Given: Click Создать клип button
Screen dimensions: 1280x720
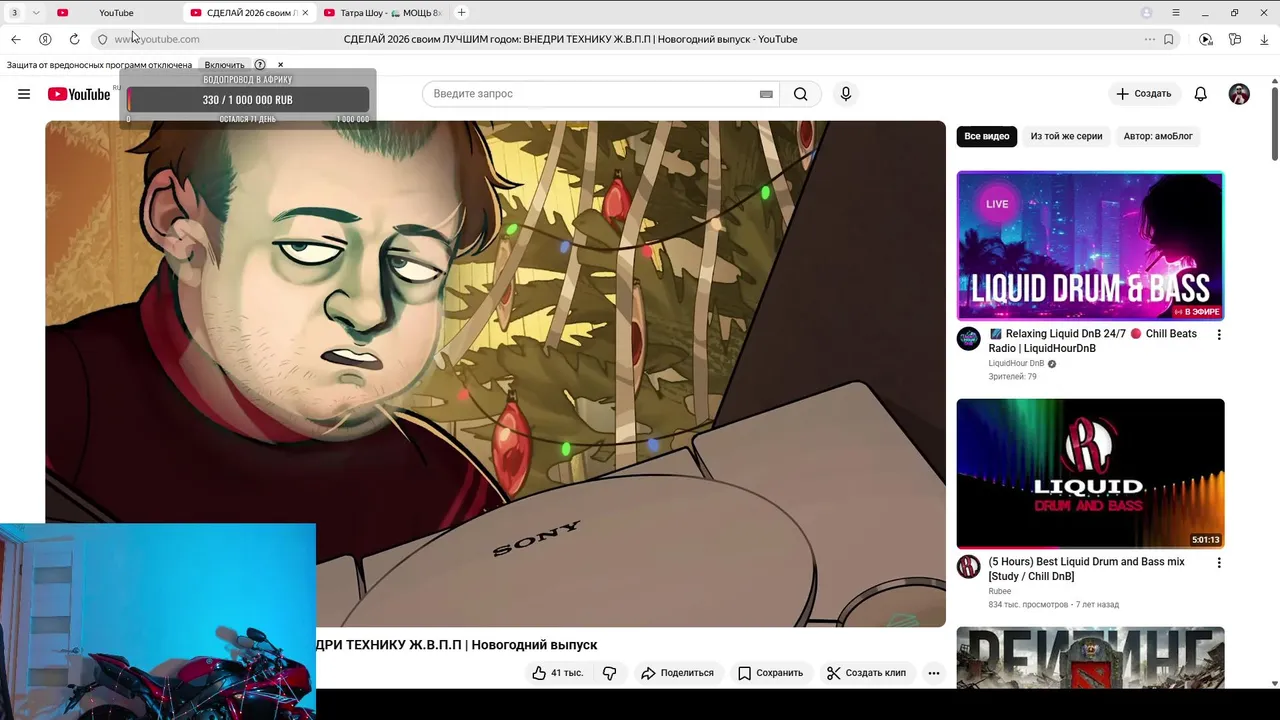Looking at the screenshot, I should pyautogui.click(x=866, y=673).
